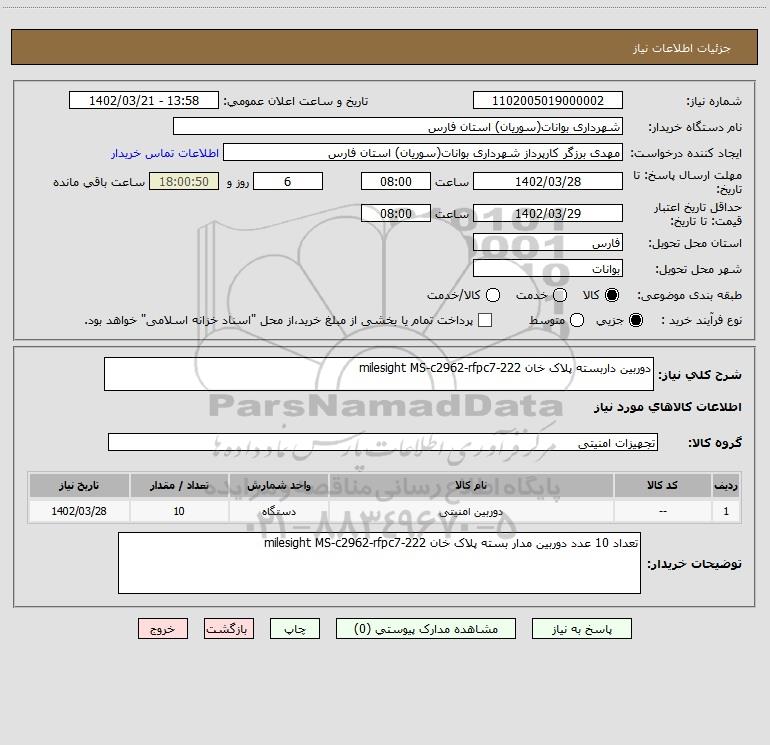770x745 pixels.
Task: Click the request creator field مهدی برزگر
Action: click(423, 152)
